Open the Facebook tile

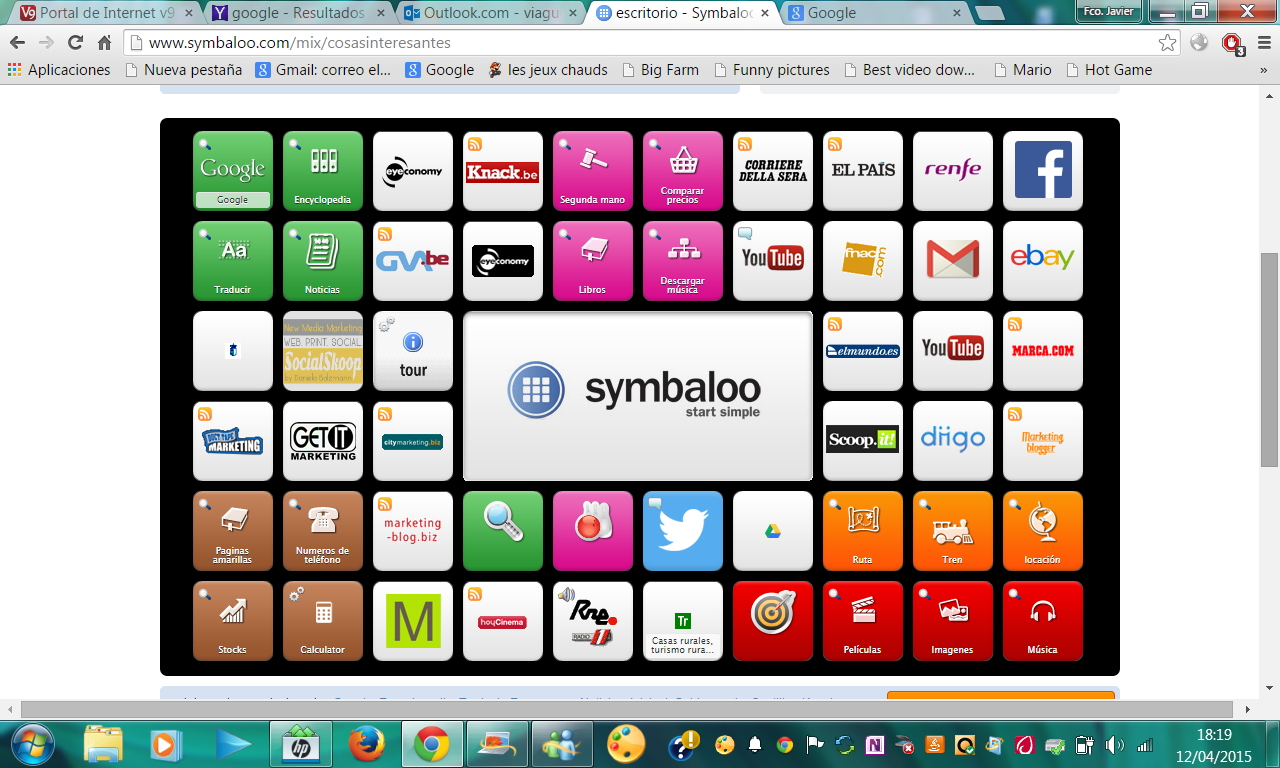pyautogui.click(x=1042, y=171)
